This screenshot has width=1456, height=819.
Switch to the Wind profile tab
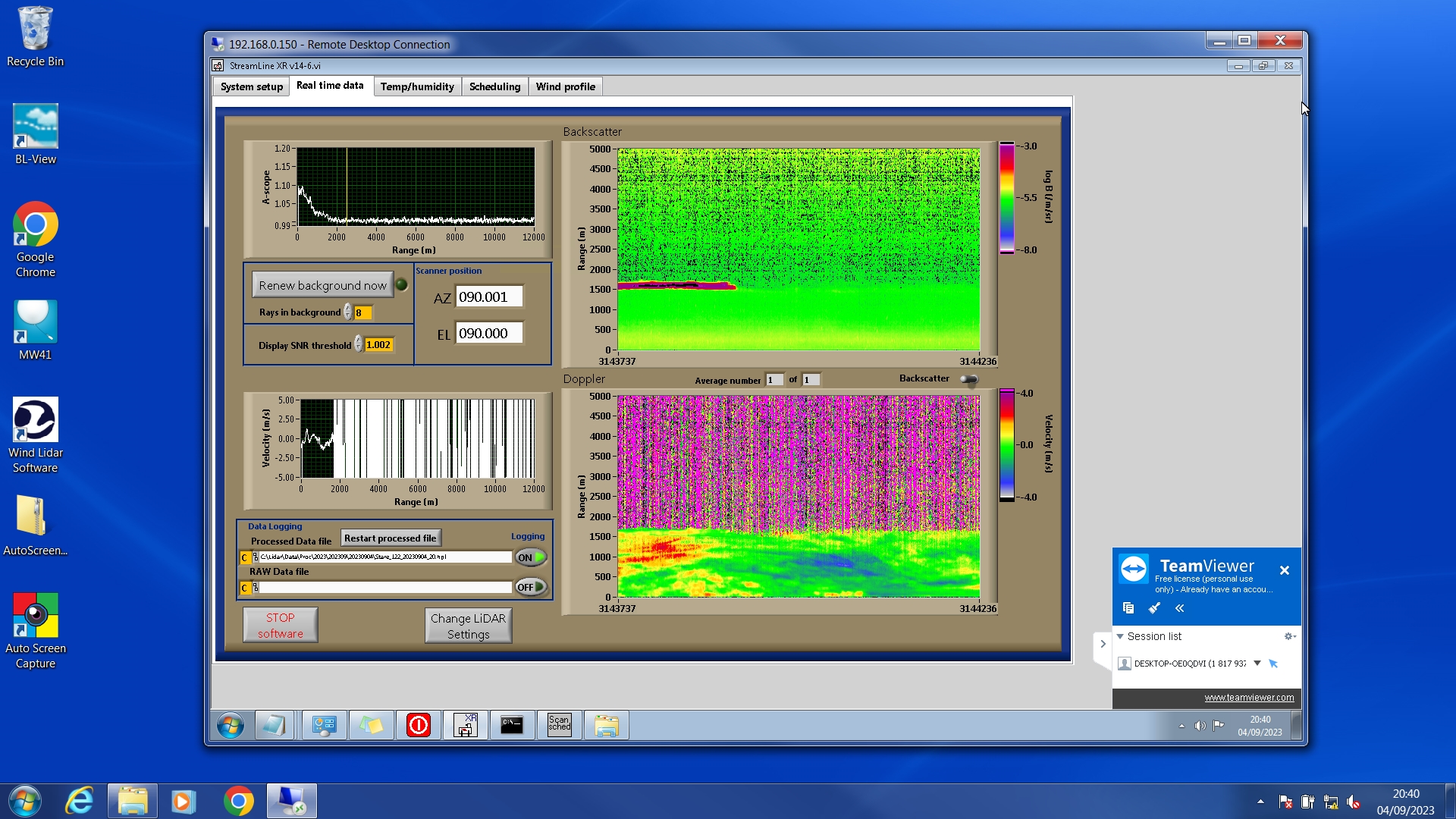[x=565, y=86]
